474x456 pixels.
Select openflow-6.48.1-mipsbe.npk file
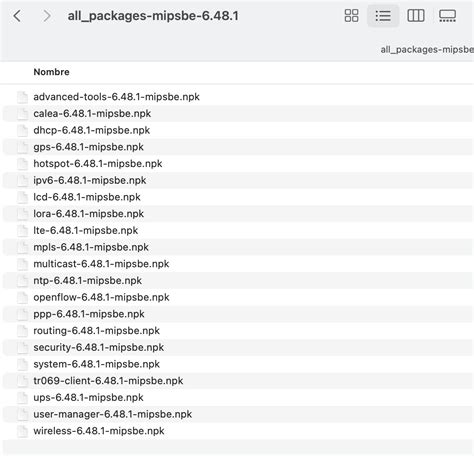coord(101,297)
